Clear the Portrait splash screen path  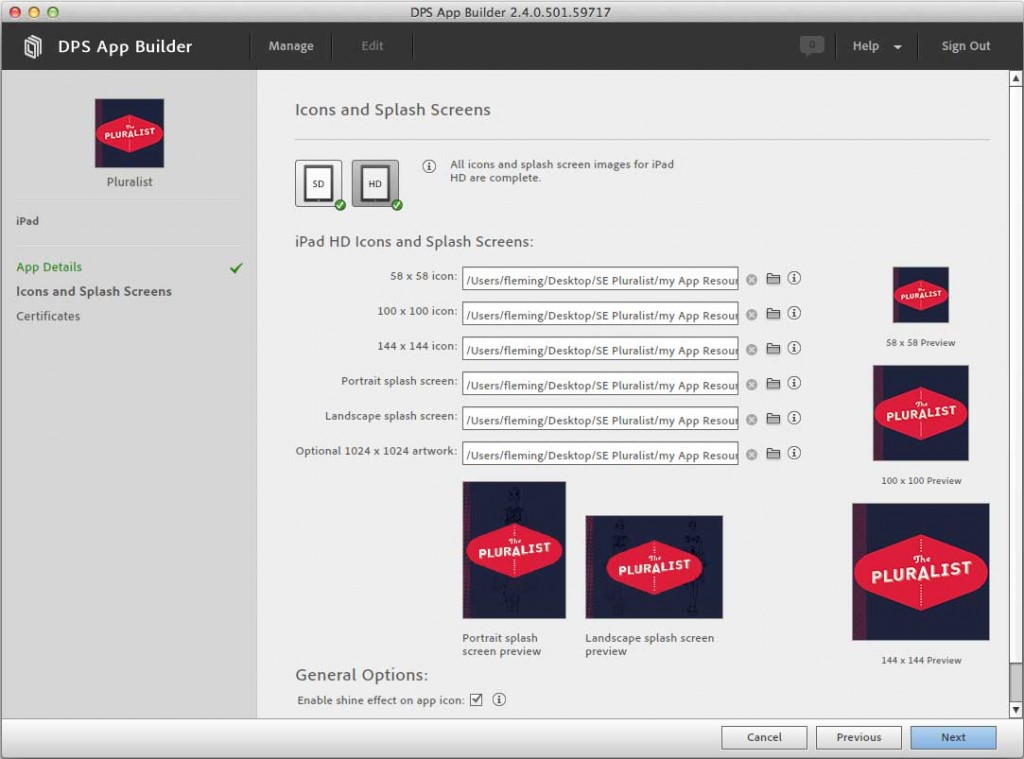(x=752, y=384)
